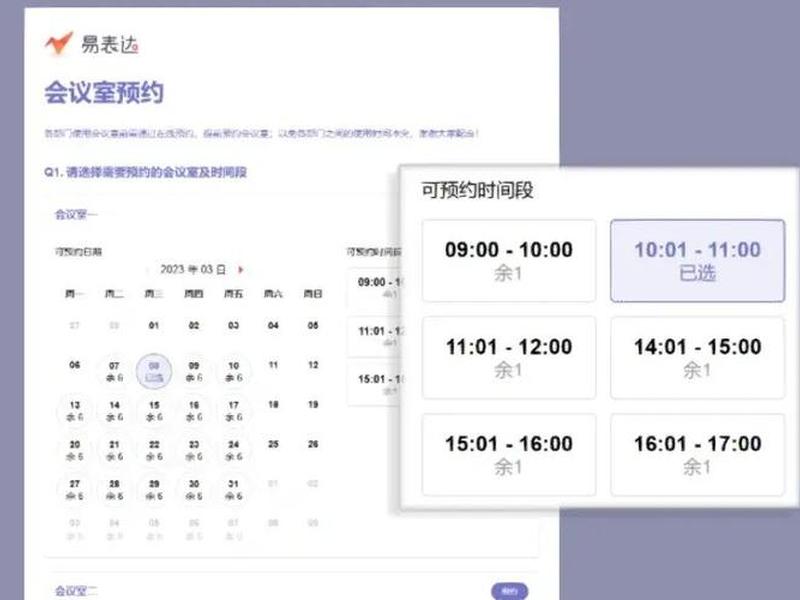Click Saturday date 18
The image size is (800, 600).
click(x=273, y=405)
